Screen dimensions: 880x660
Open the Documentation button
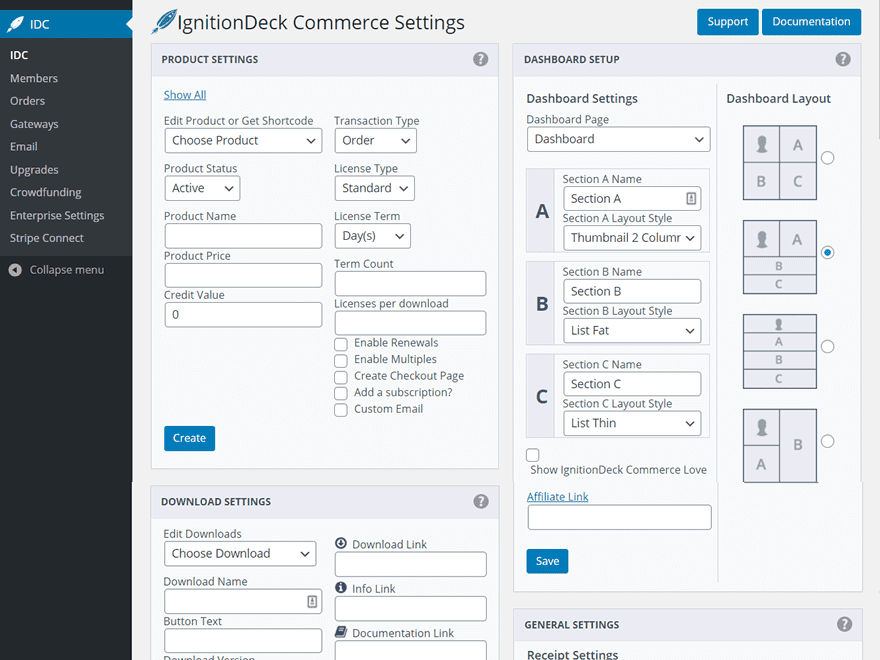811,22
